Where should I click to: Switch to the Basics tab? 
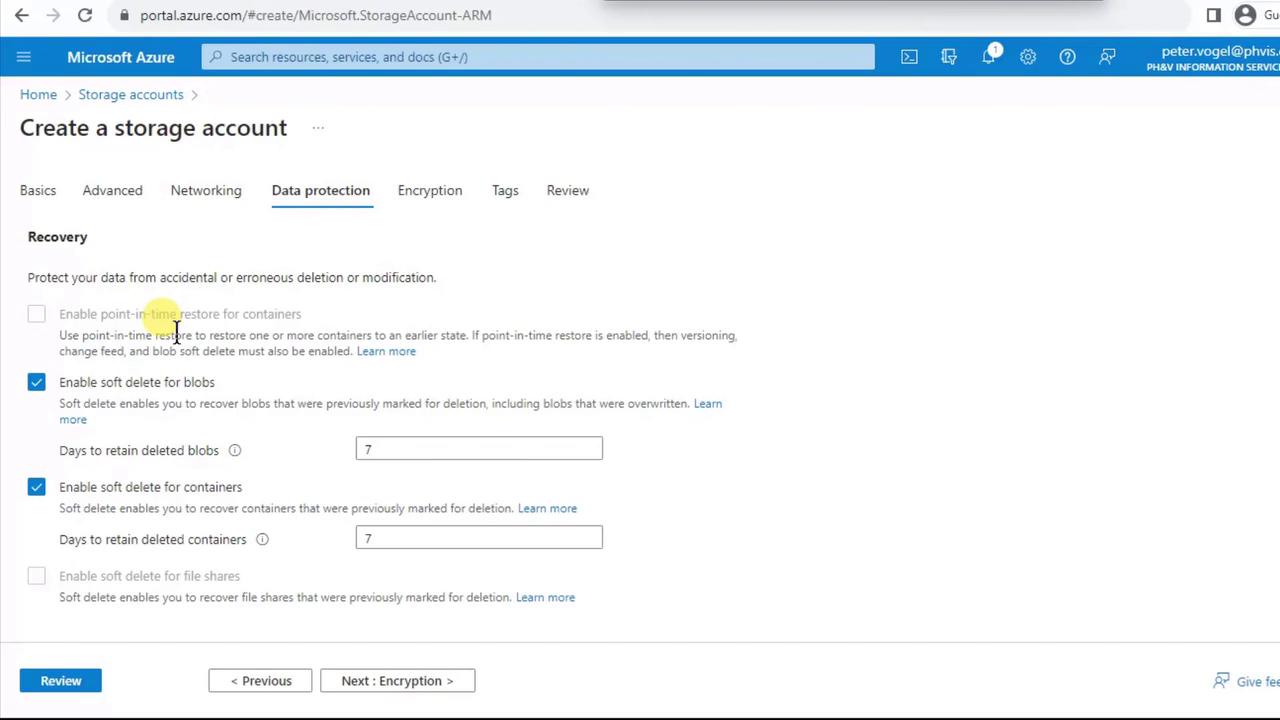pyautogui.click(x=38, y=190)
